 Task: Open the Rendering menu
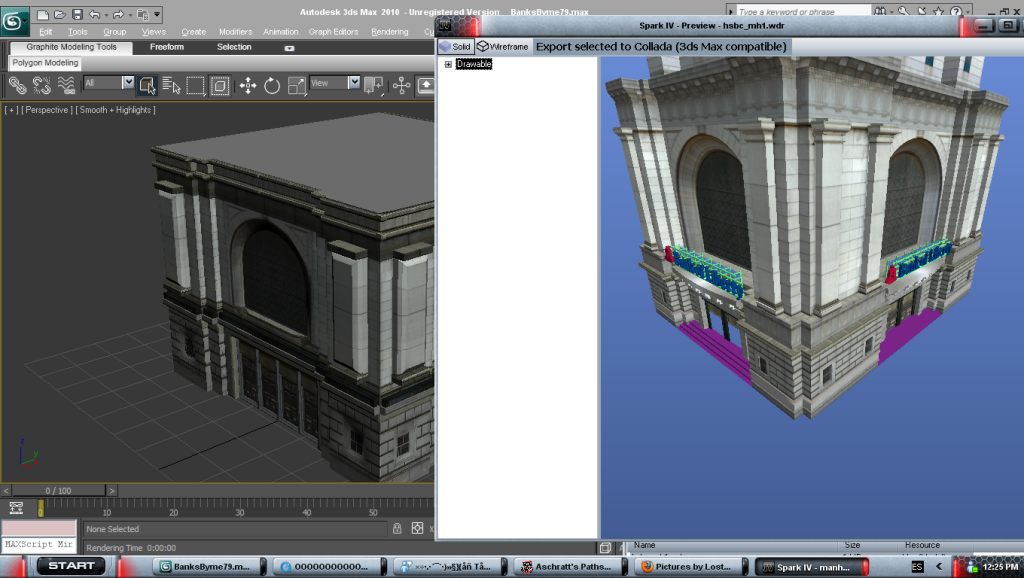(x=389, y=31)
